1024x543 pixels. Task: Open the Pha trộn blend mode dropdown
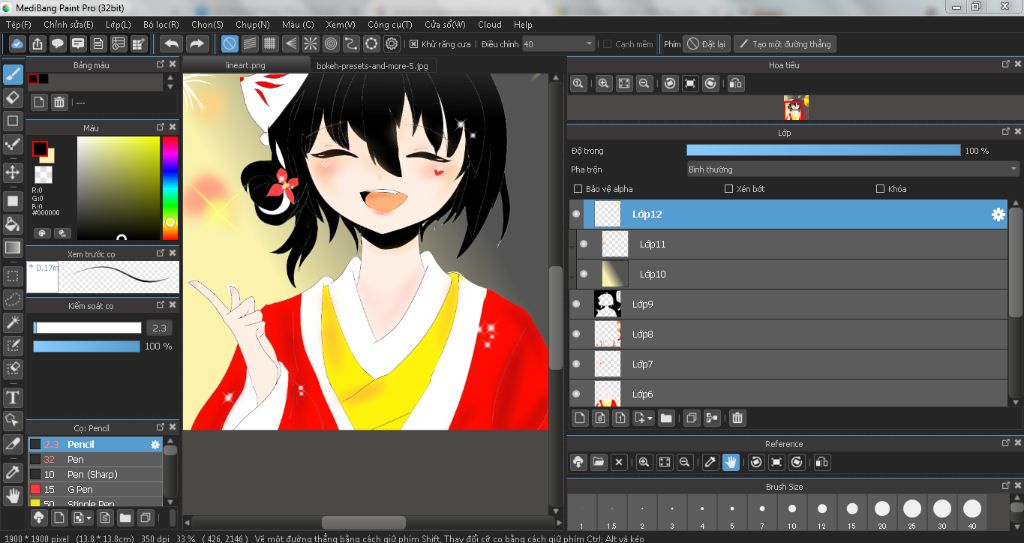852,170
